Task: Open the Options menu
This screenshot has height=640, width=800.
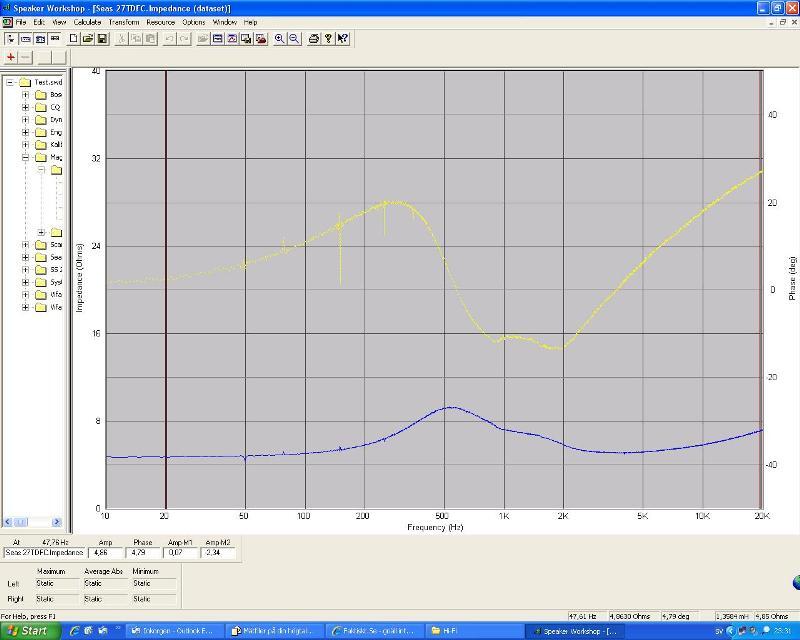Action: point(194,22)
